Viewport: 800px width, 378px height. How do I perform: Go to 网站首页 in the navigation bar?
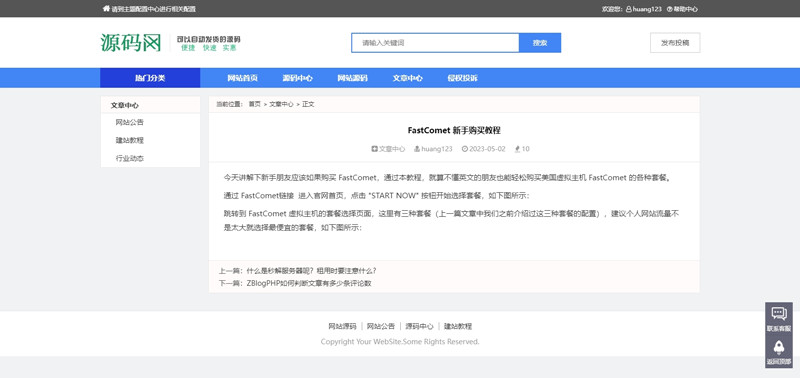coord(242,78)
